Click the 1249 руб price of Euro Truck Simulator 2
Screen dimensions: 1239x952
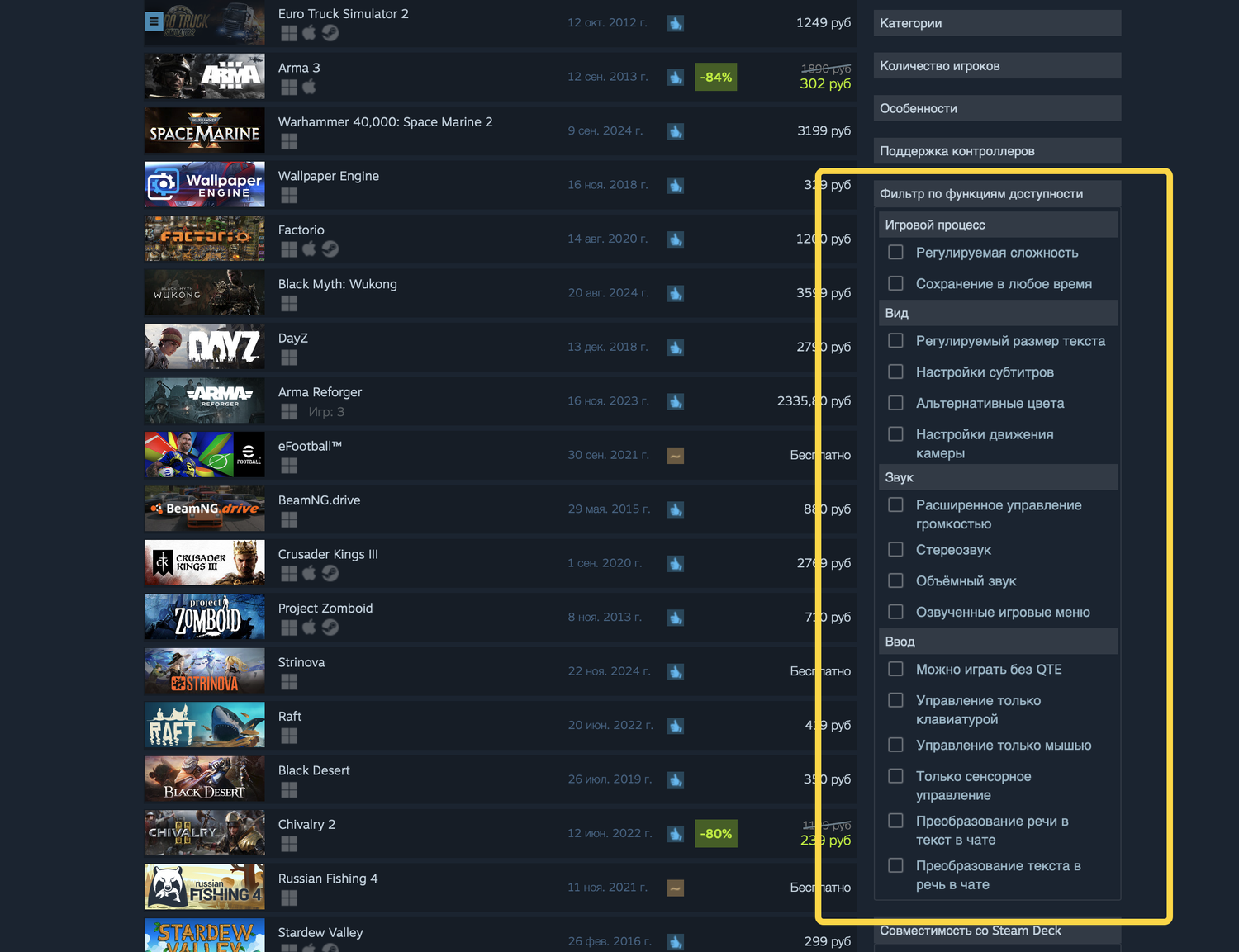[x=824, y=22]
